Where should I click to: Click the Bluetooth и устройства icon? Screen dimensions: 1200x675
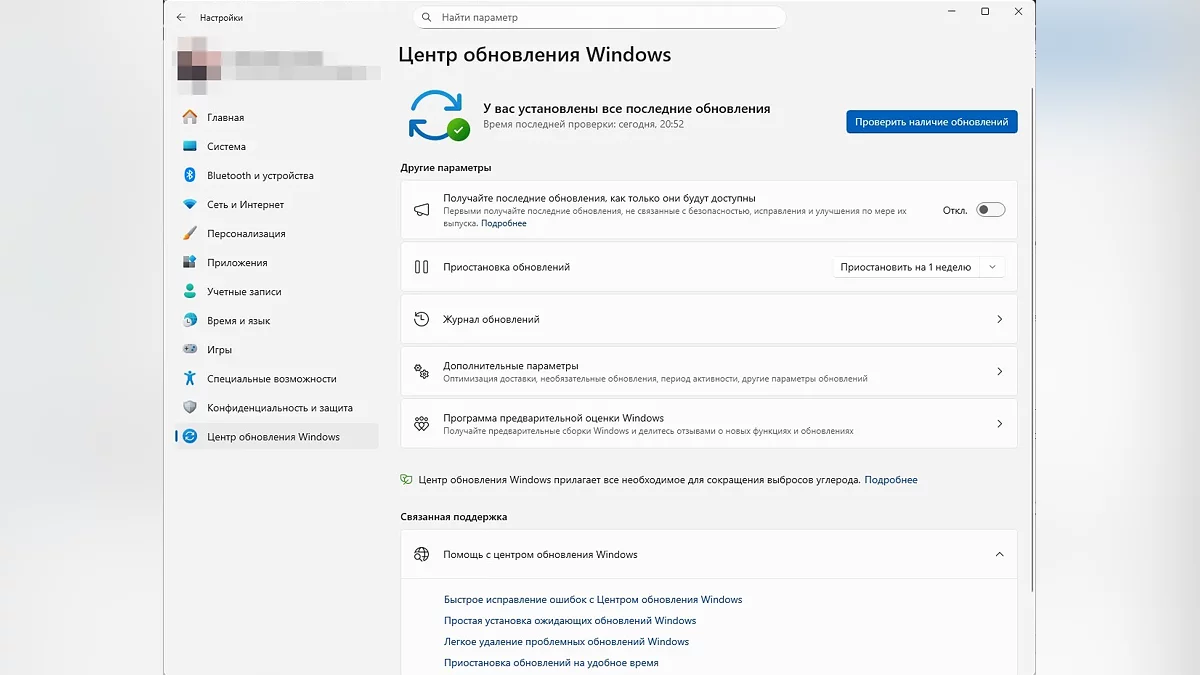point(190,175)
